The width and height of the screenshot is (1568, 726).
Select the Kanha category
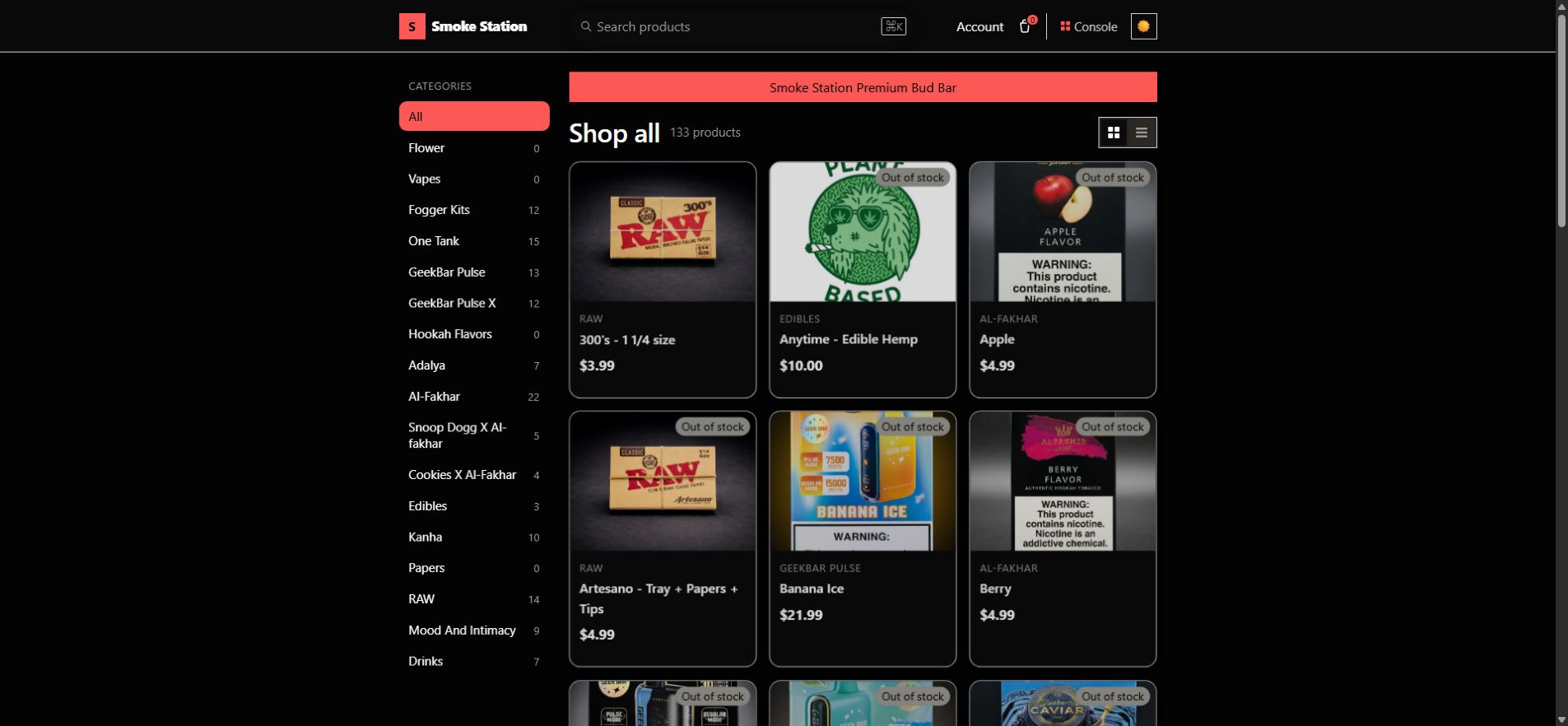[474, 537]
